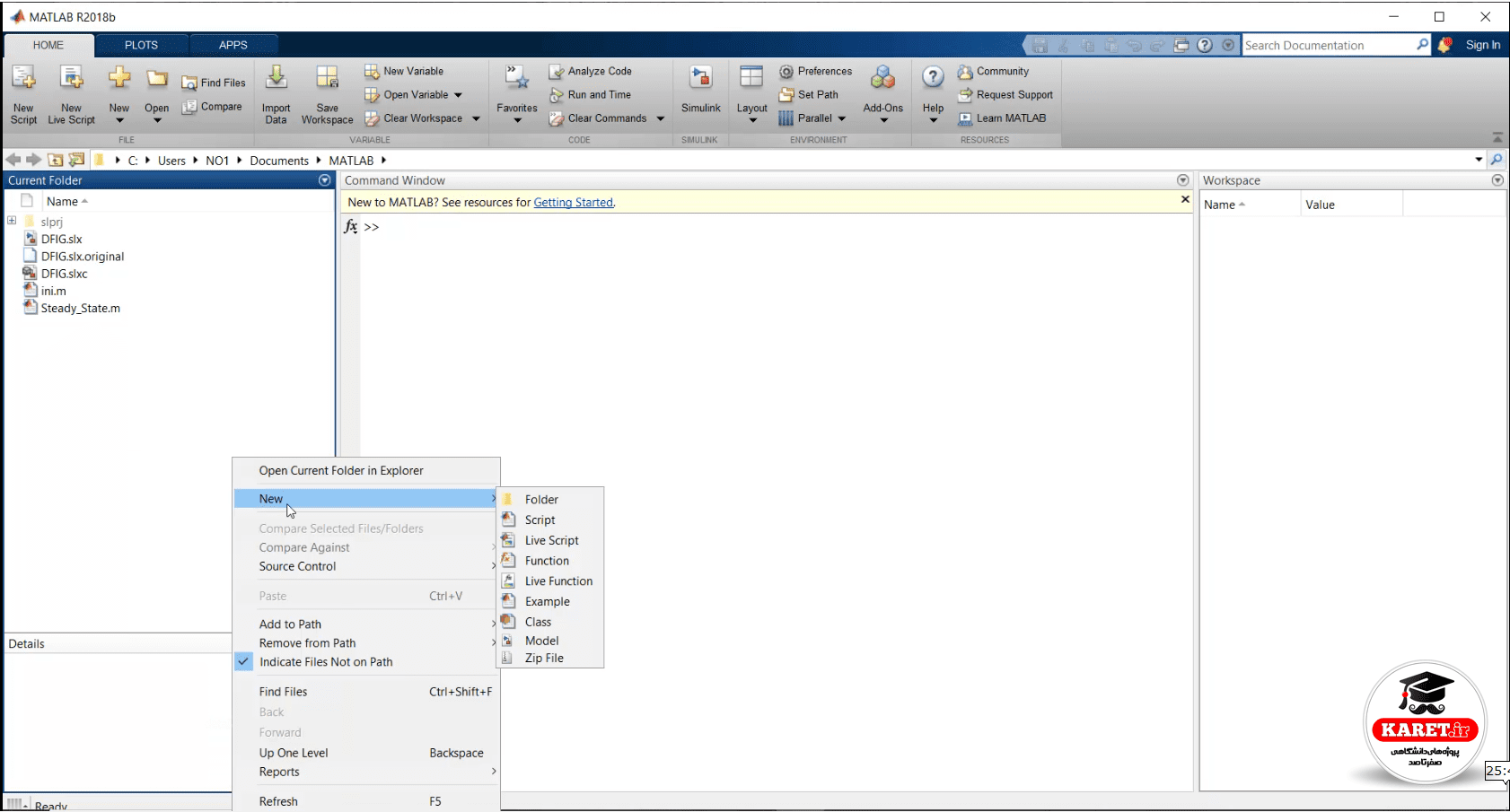
Task: Open the Add-Ons dropdown
Action: click(883, 120)
